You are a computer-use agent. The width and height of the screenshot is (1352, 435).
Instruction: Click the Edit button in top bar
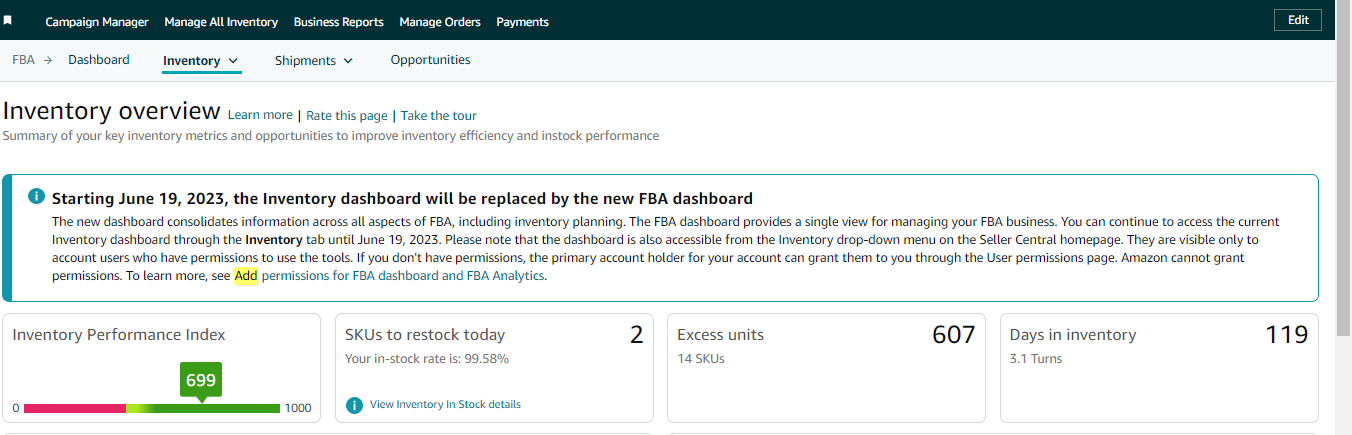click(x=1298, y=20)
